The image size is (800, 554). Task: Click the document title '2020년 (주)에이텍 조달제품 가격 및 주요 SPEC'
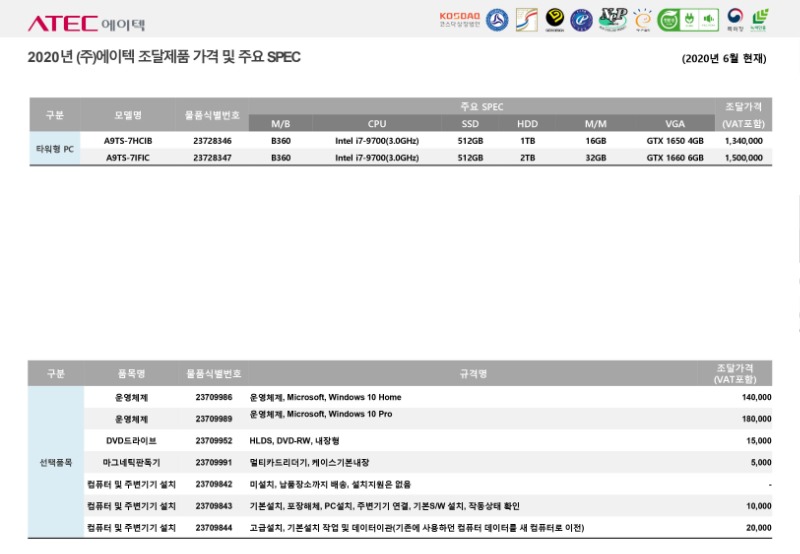[x=164, y=57]
